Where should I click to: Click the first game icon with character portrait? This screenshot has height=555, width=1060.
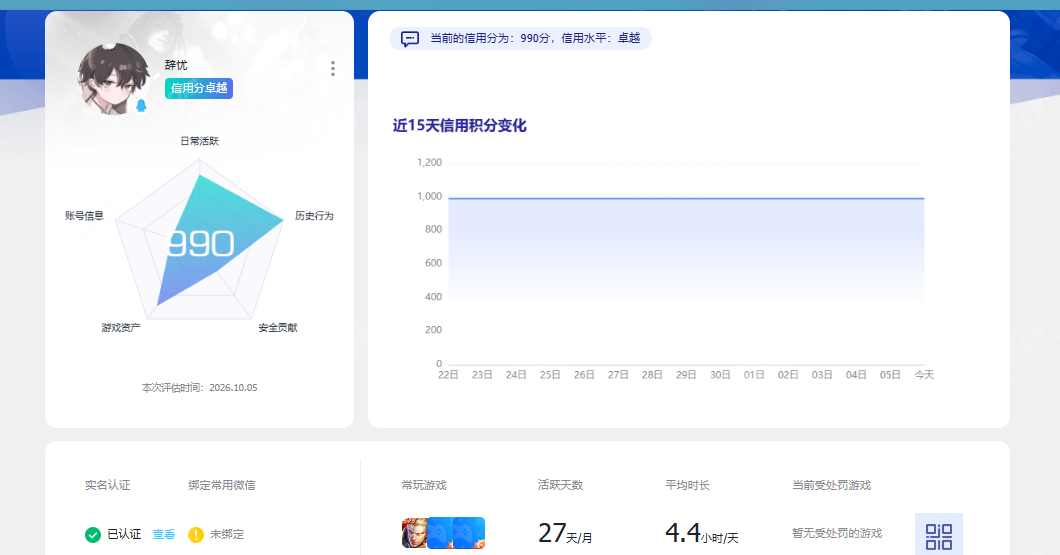click(x=414, y=533)
